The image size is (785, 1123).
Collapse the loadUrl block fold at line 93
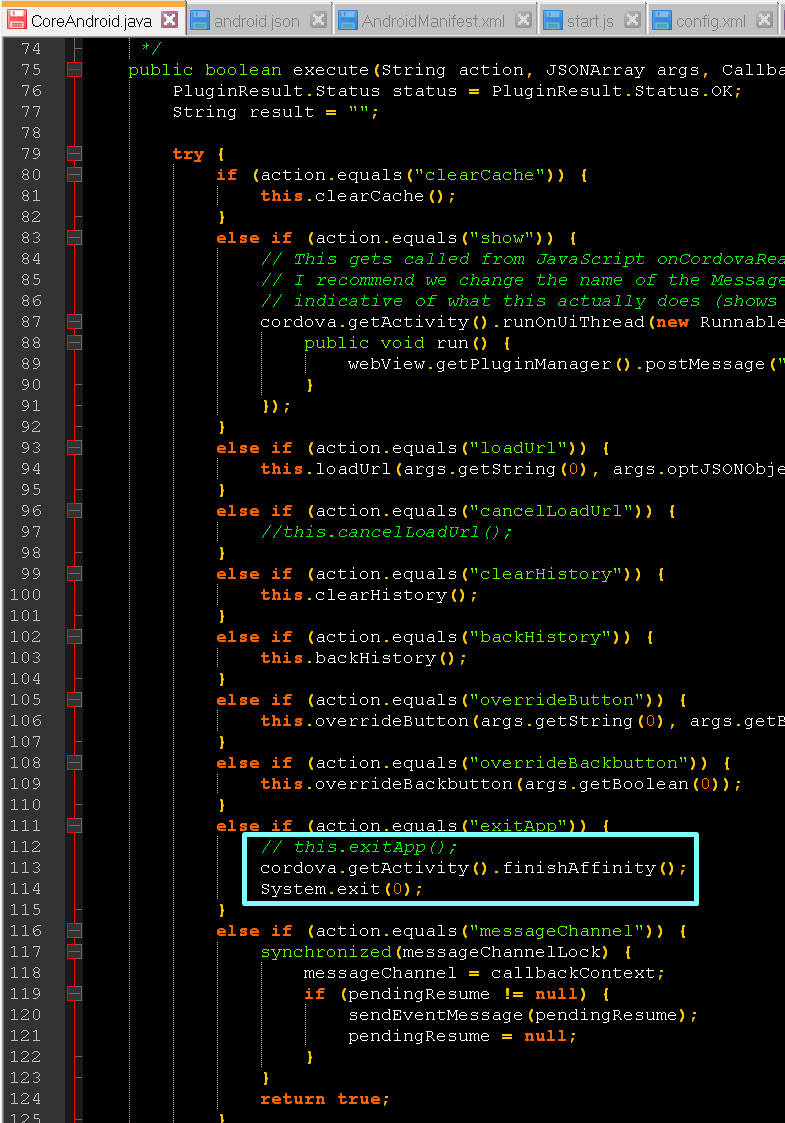(x=74, y=448)
